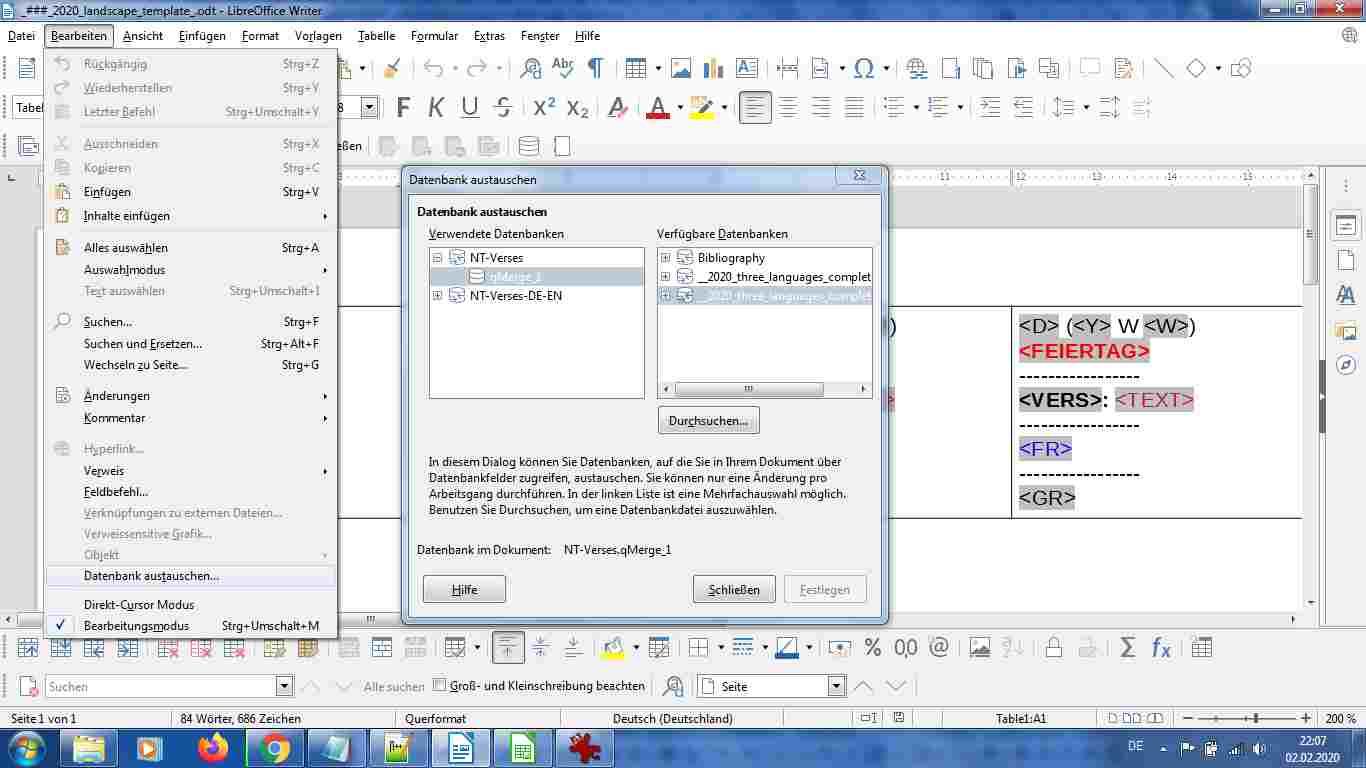This screenshot has width=1366, height=768.
Task: Open the Seite navigation dropdown
Action: (x=837, y=687)
